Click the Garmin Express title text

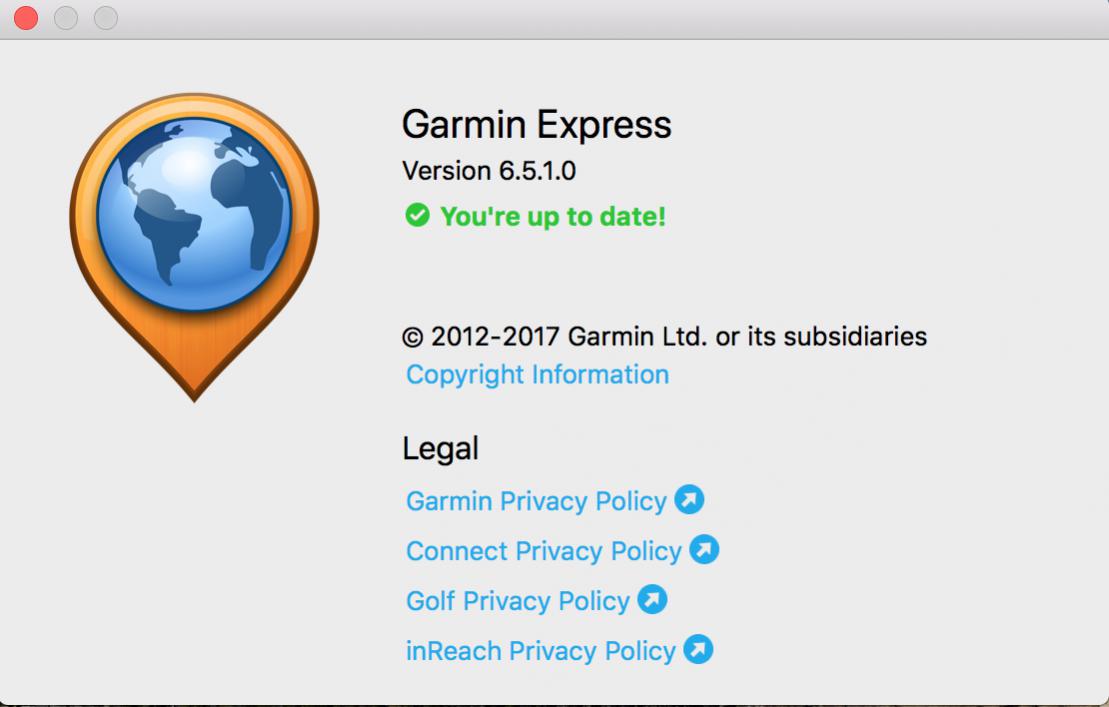pos(537,124)
